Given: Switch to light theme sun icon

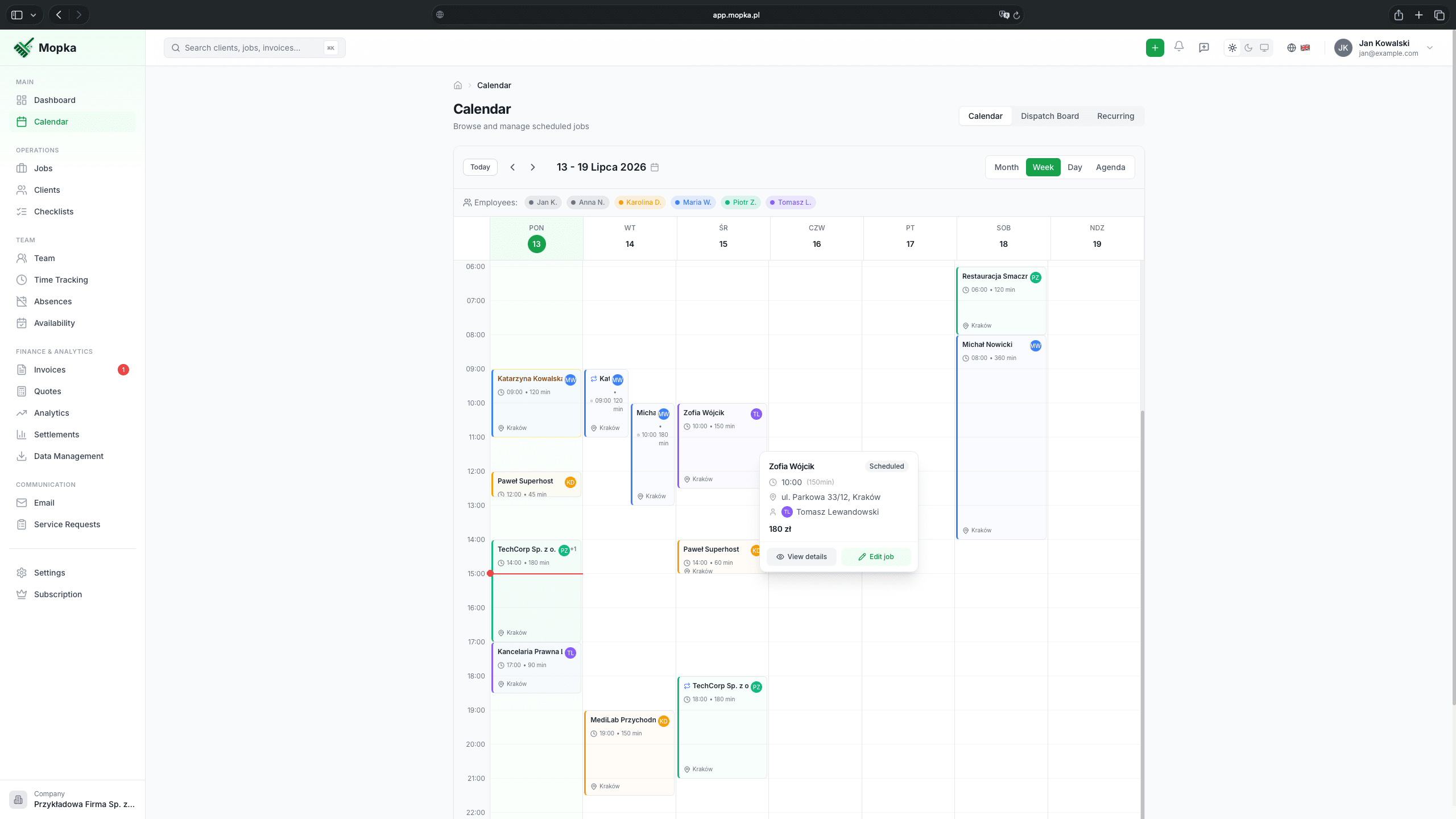Looking at the screenshot, I should [x=1232, y=48].
